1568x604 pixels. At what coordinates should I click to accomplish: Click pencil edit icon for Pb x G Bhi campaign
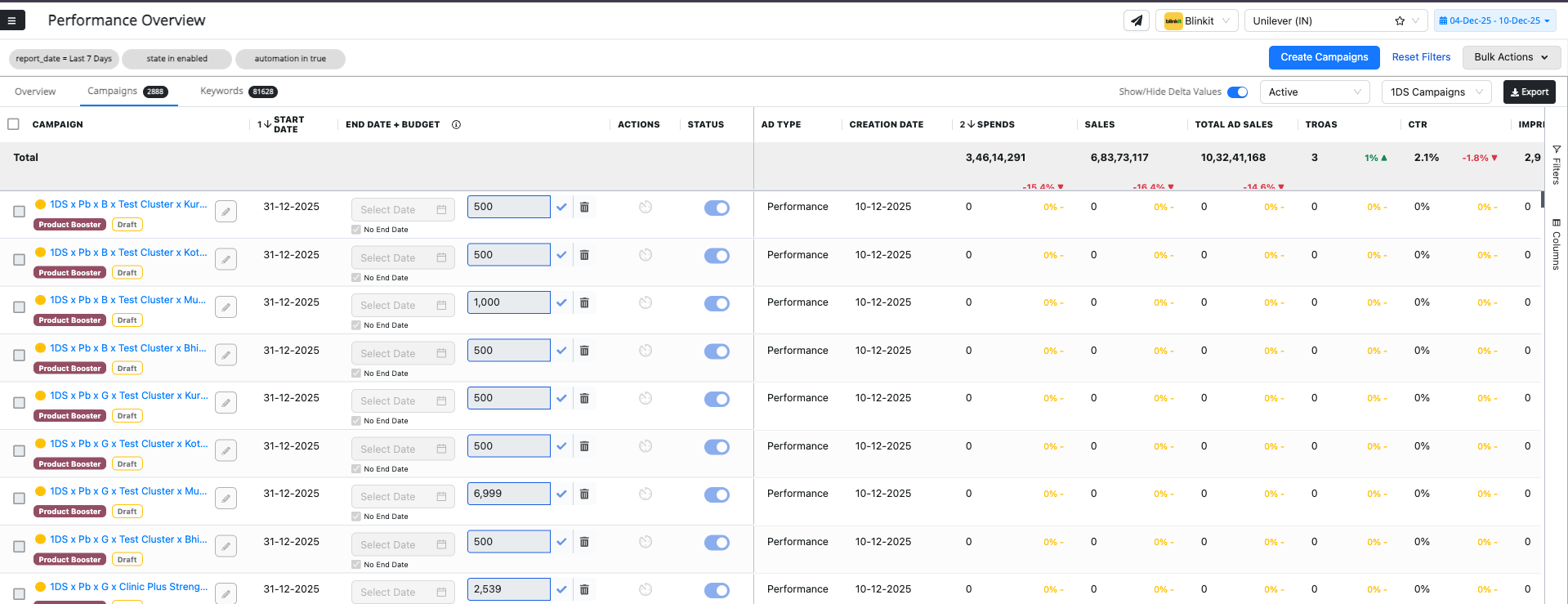pyautogui.click(x=226, y=546)
